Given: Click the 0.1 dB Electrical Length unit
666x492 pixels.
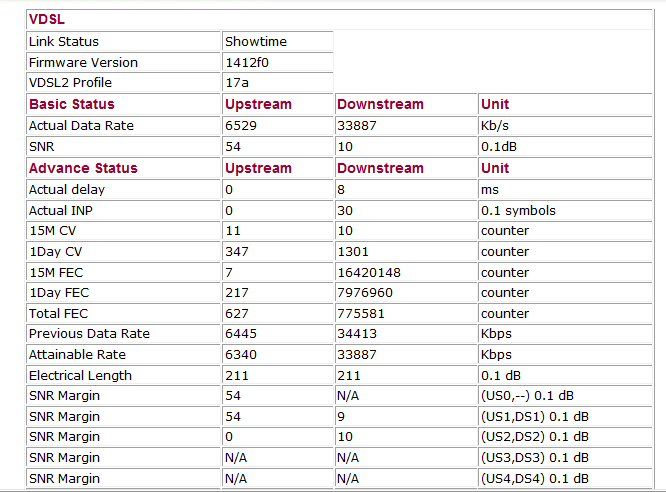Looking at the screenshot, I should 501,376.
